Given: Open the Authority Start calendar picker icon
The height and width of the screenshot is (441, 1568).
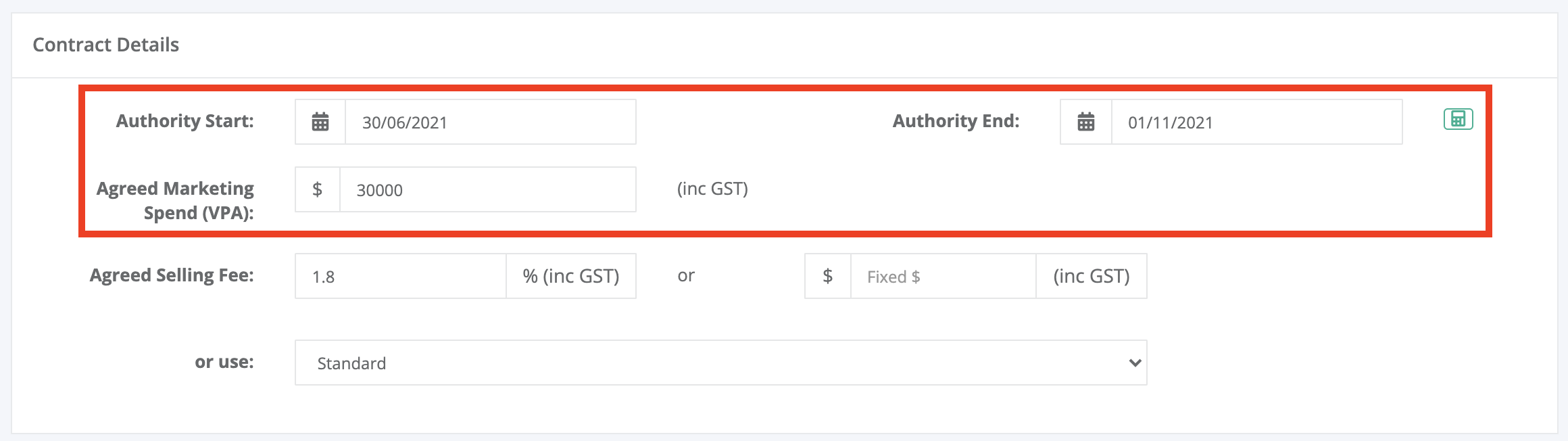Looking at the screenshot, I should (x=320, y=122).
